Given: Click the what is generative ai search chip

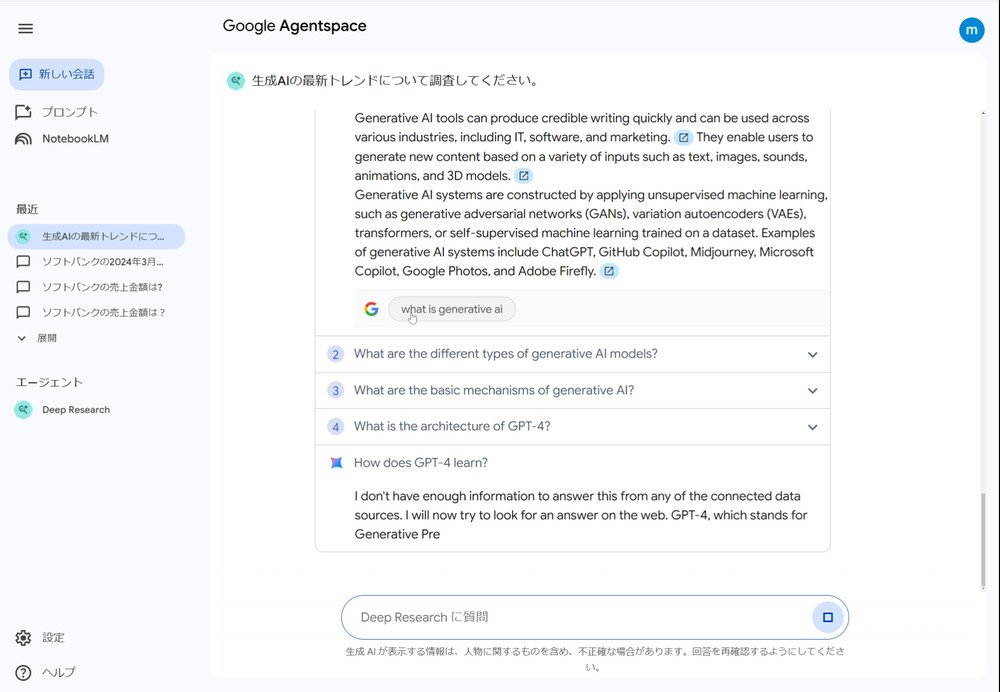Looking at the screenshot, I should [x=452, y=309].
